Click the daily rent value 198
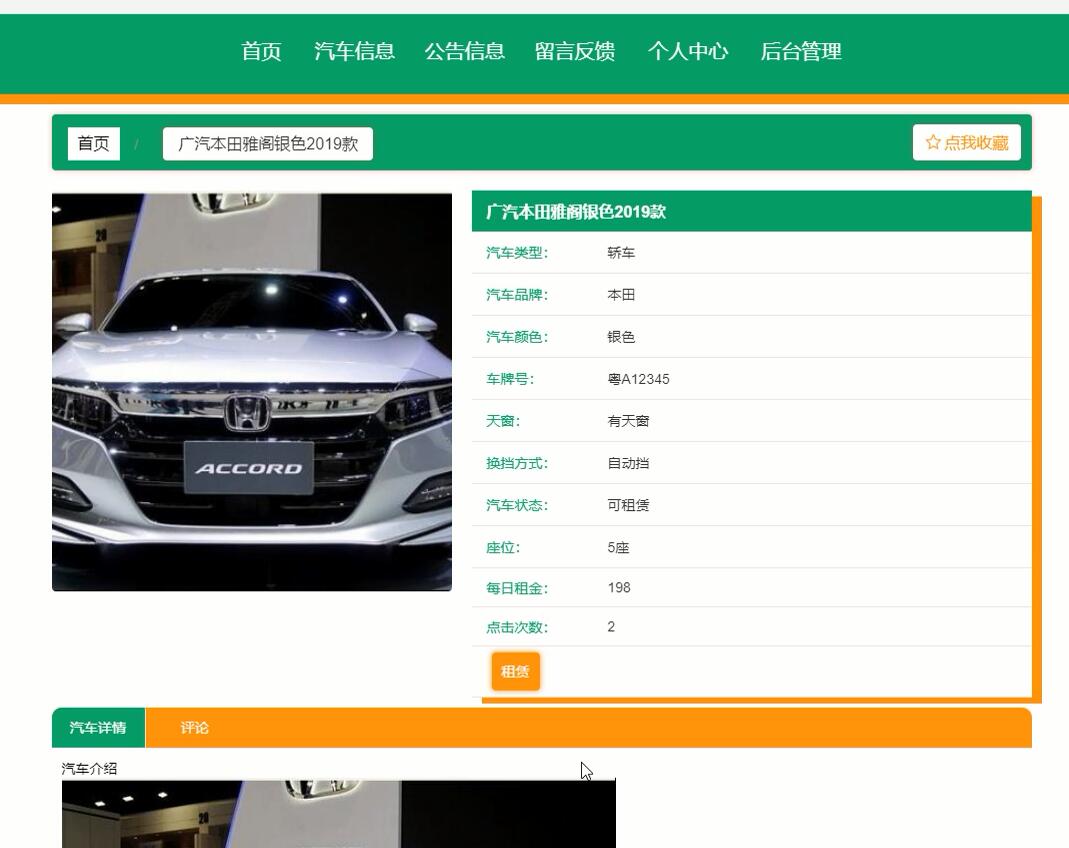This screenshot has width=1069, height=848. pos(619,588)
